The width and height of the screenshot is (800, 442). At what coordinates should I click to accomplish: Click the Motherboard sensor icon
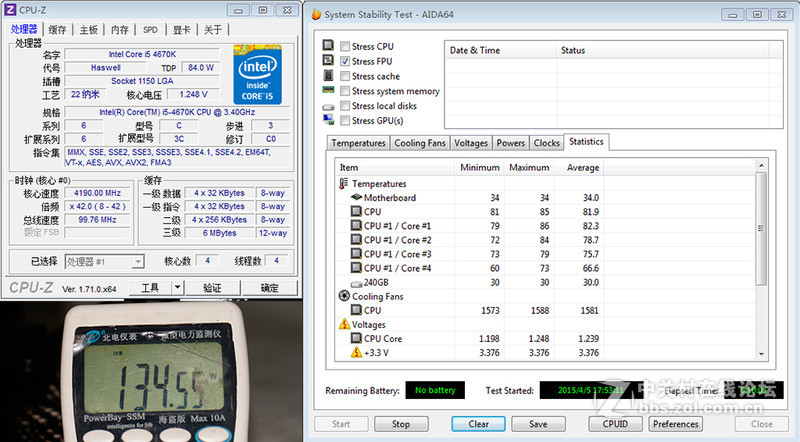[x=356, y=198]
